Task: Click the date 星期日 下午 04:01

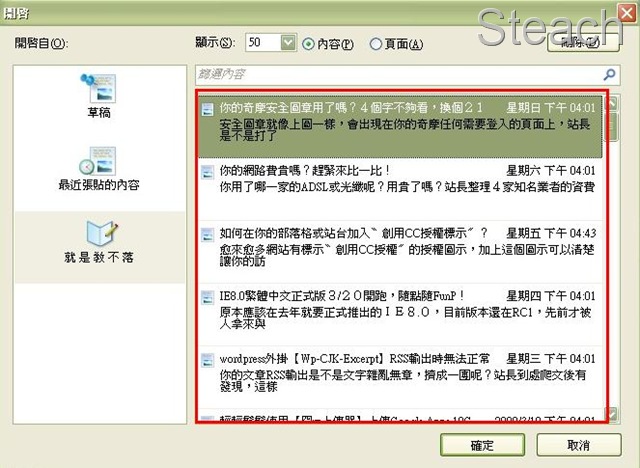Action: point(551,108)
